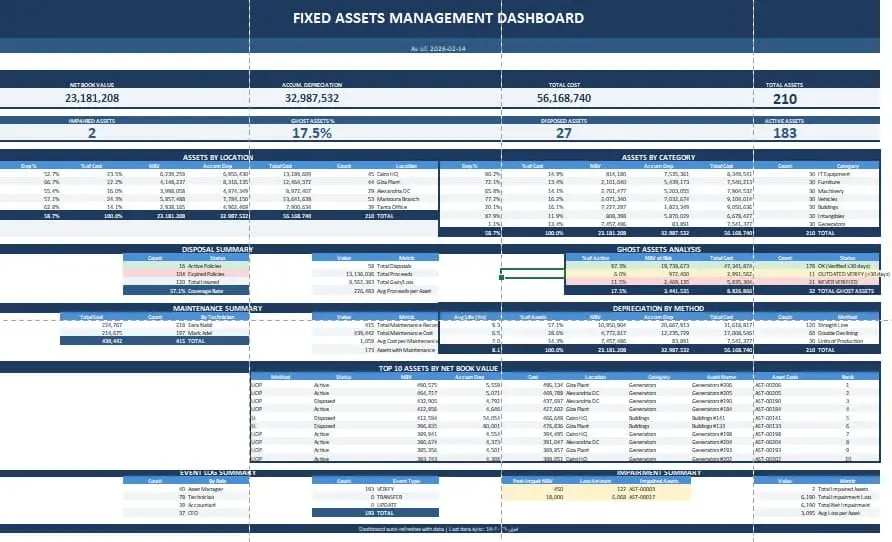Select asset code AST-00205
The image size is (892, 542).
(768, 393)
